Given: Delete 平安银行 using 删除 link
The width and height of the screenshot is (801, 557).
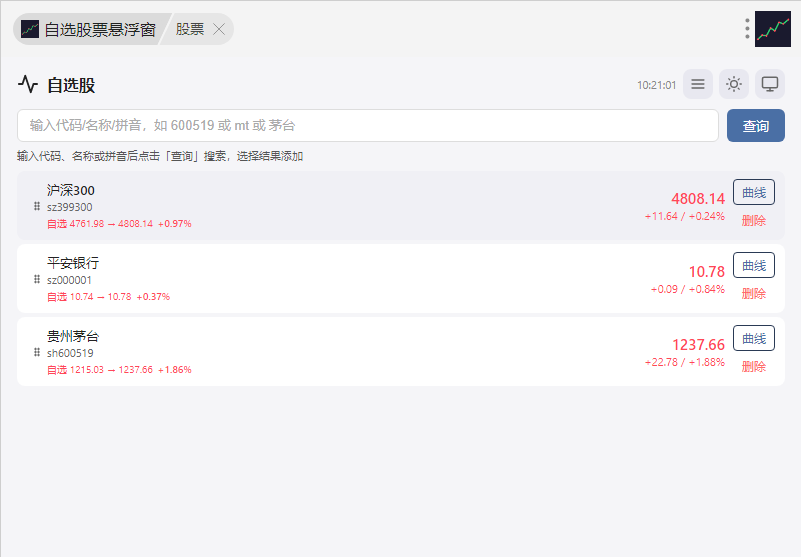Looking at the screenshot, I should click(x=753, y=294).
